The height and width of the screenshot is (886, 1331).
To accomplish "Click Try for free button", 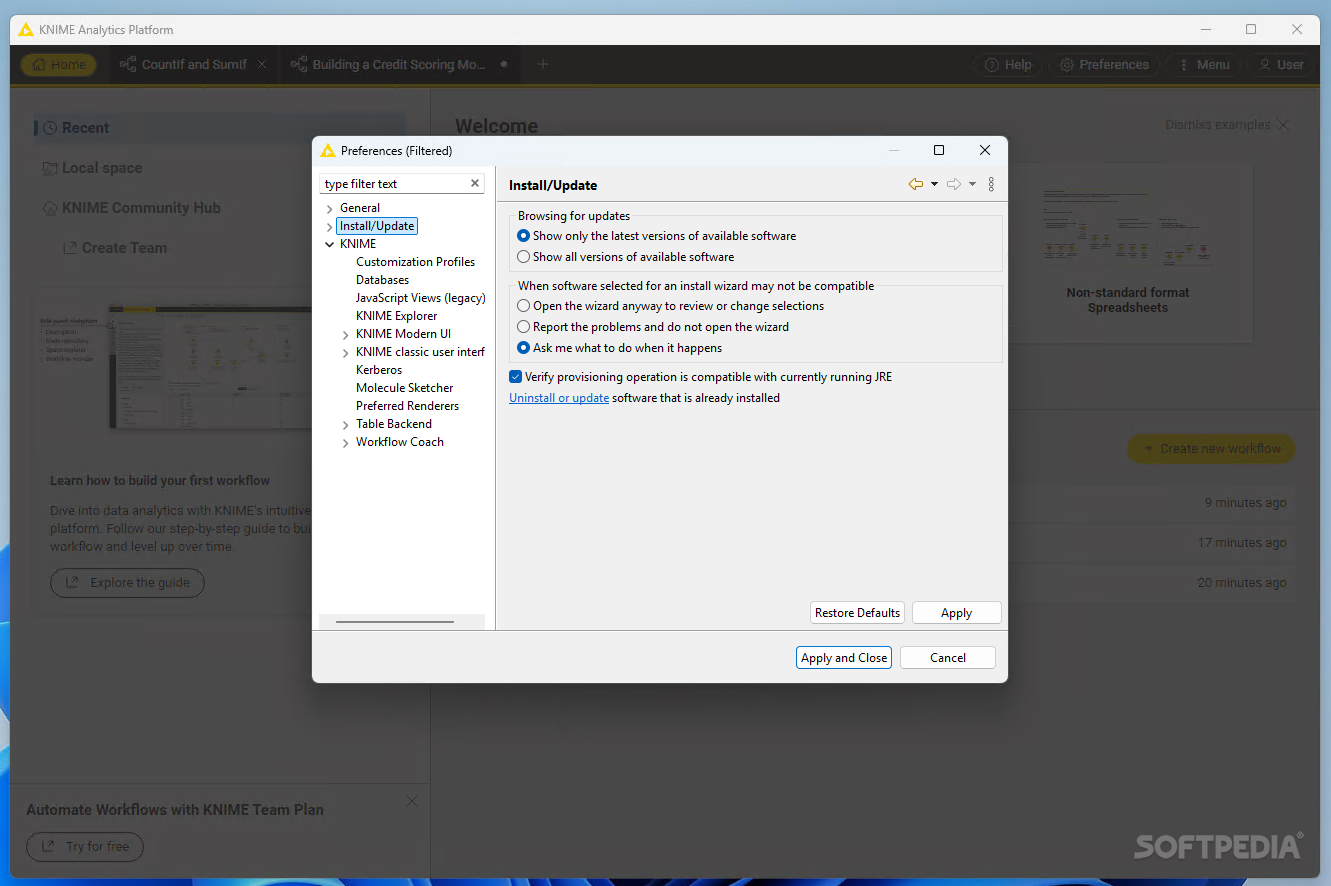I will [85, 847].
